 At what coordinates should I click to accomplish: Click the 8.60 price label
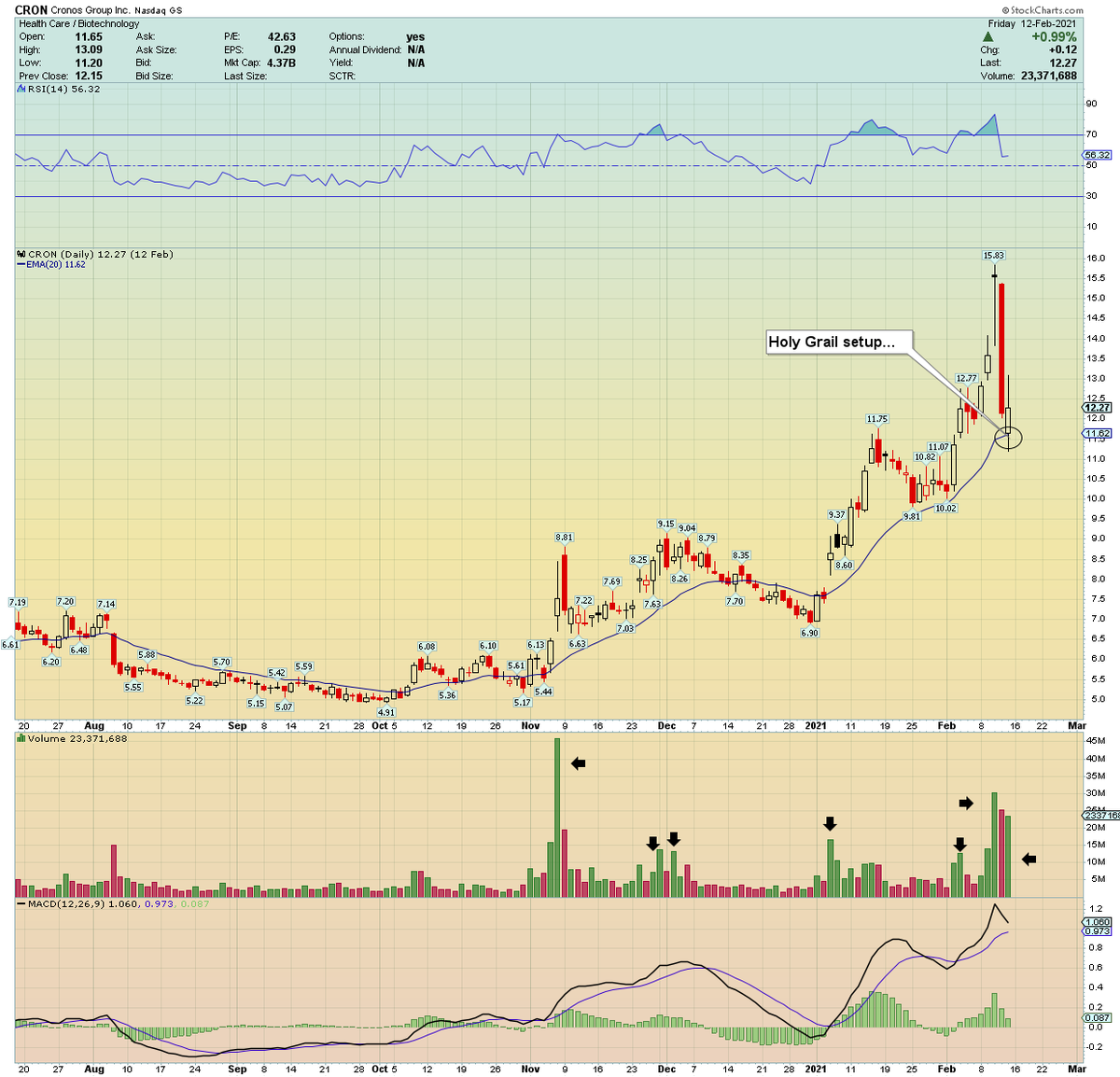coord(844,565)
